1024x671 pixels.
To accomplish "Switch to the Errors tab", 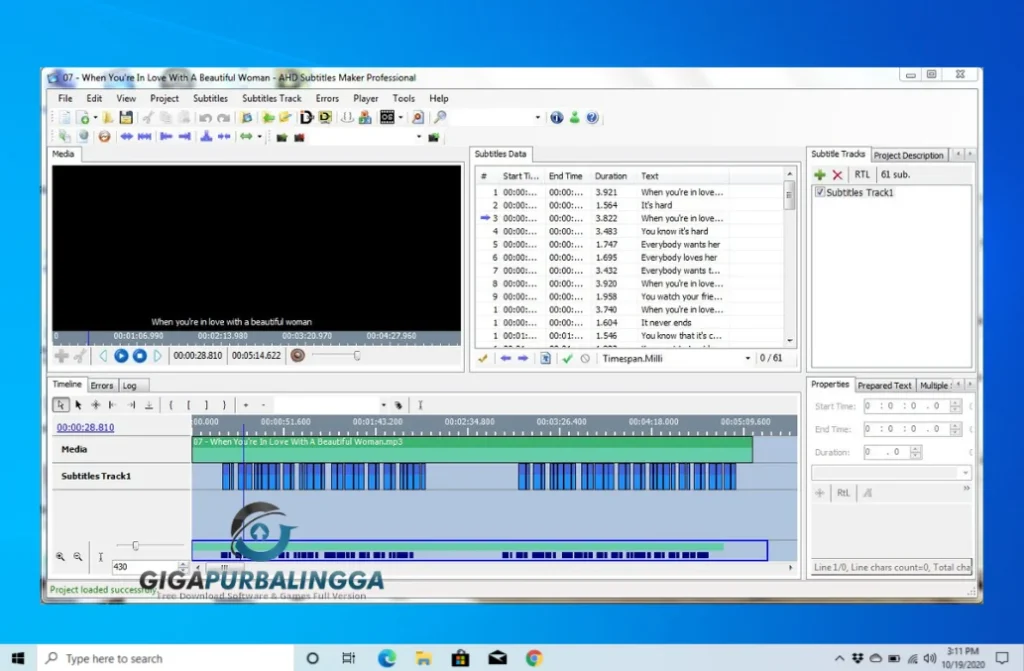I will coord(102,384).
